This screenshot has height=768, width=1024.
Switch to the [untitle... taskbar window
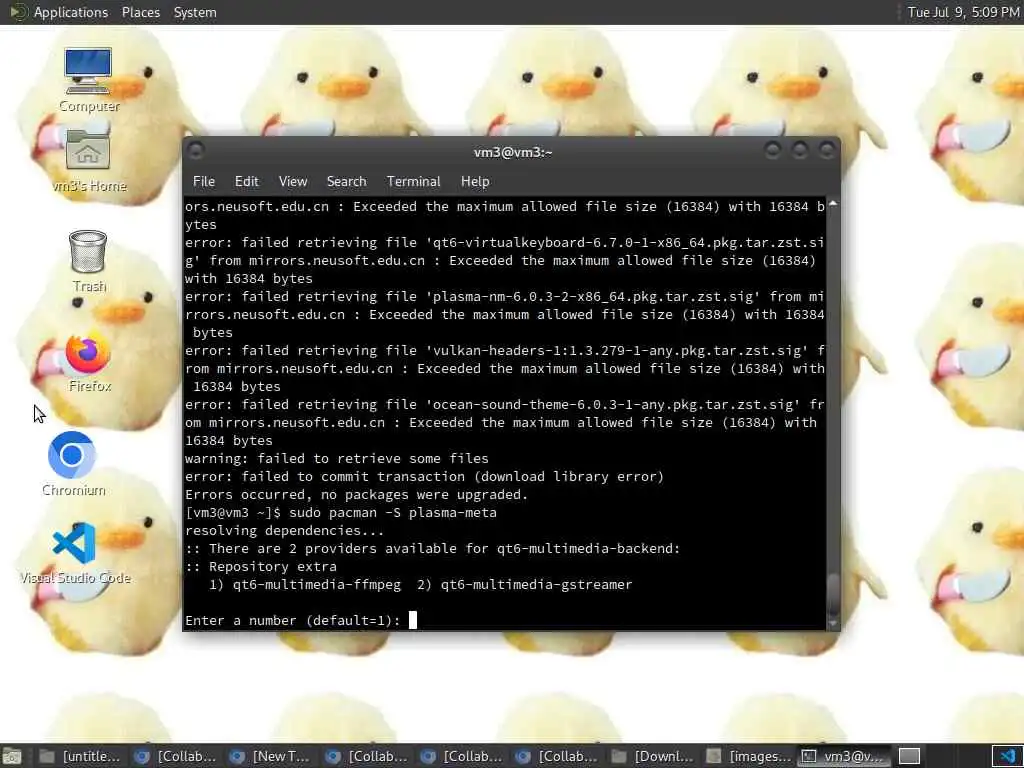[x=80, y=756]
